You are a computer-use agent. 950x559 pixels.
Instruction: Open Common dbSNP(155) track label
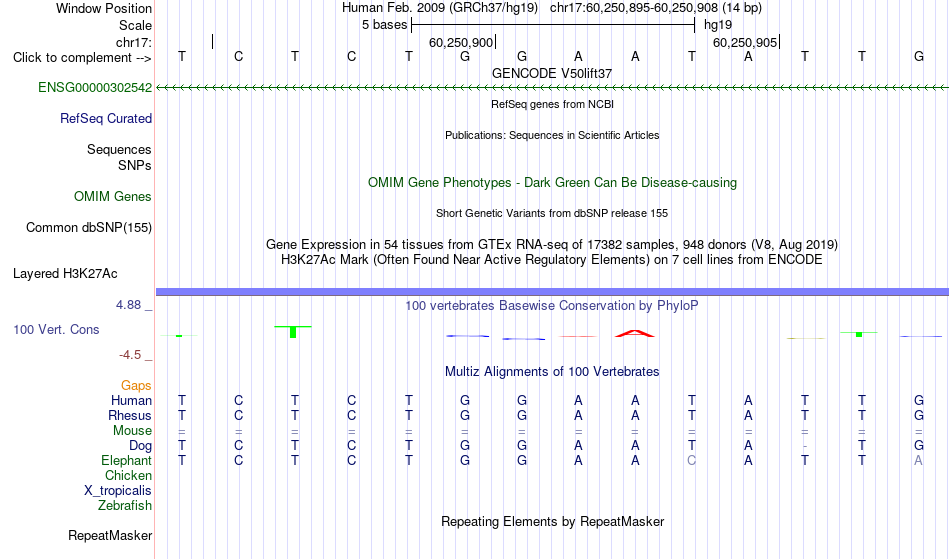pyautogui.click(x=89, y=228)
